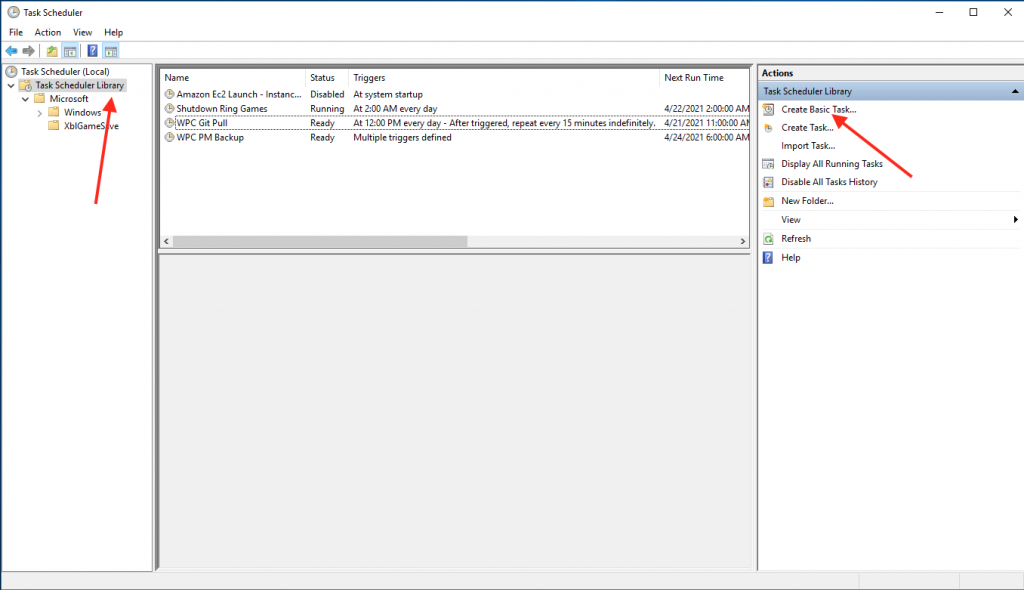
Task: Collapse the Microsoft folder node
Action: pyautogui.click(x=25, y=99)
